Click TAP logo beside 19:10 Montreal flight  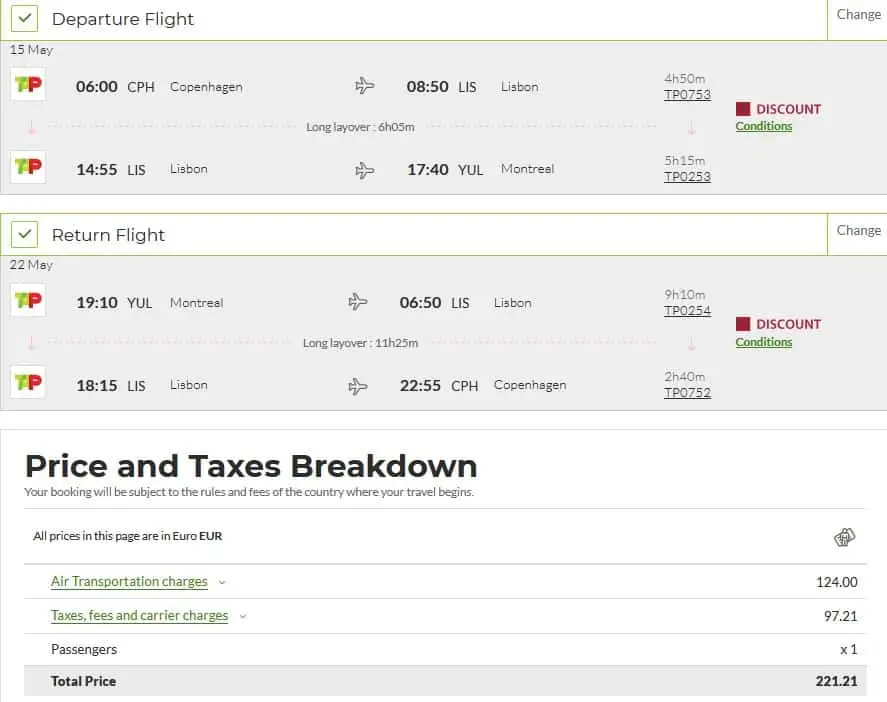click(x=28, y=301)
